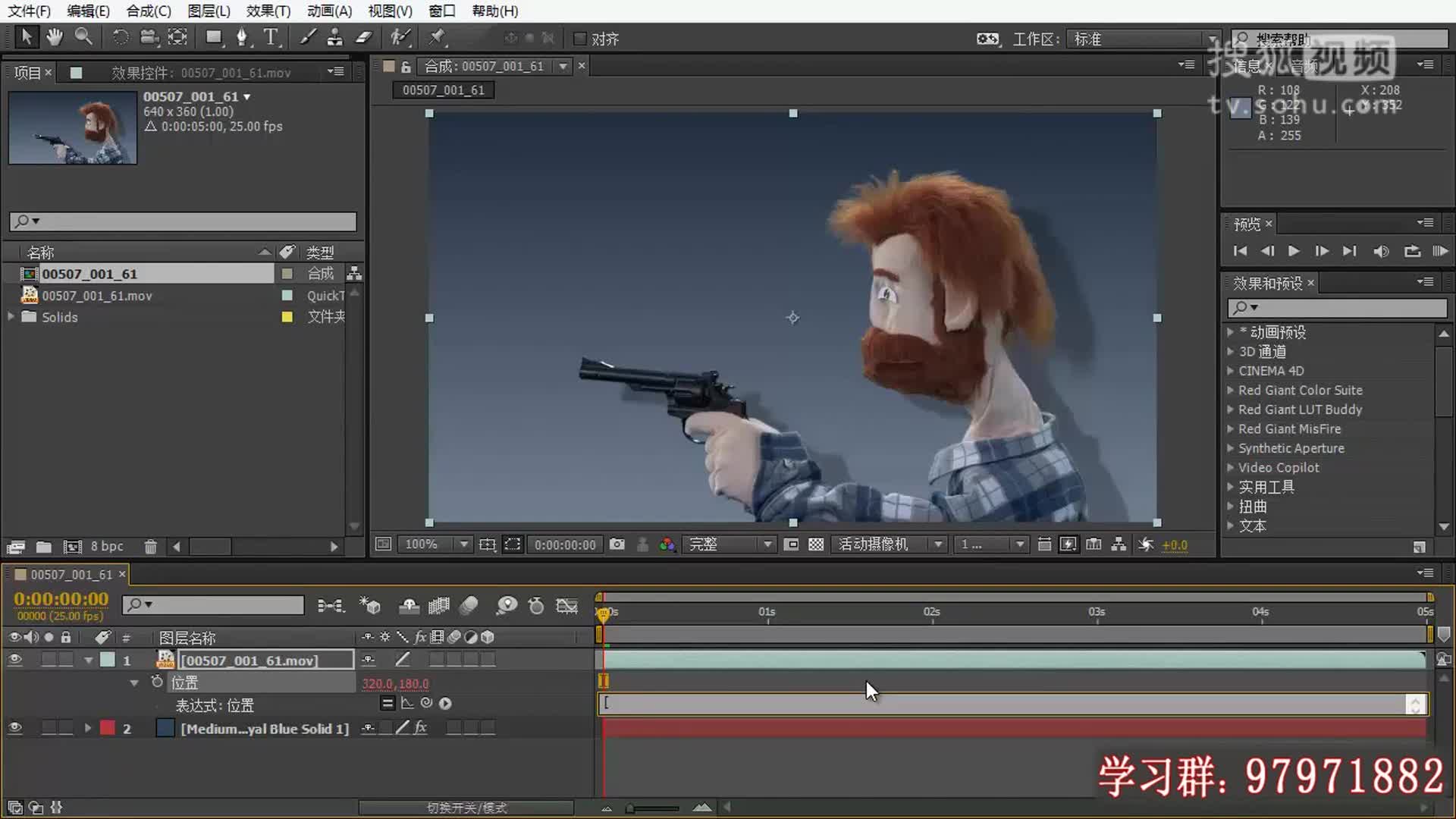Screen dimensions: 1456x819
Task: Click the expression language menu play icon
Action: coord(445,703)
